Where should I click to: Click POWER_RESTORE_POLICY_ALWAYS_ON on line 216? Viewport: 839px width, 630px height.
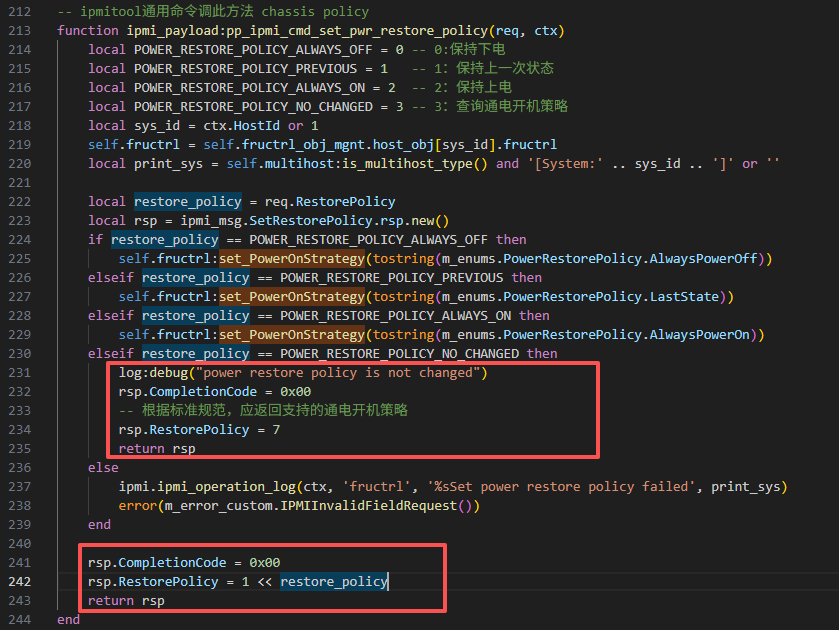point(249,88)
